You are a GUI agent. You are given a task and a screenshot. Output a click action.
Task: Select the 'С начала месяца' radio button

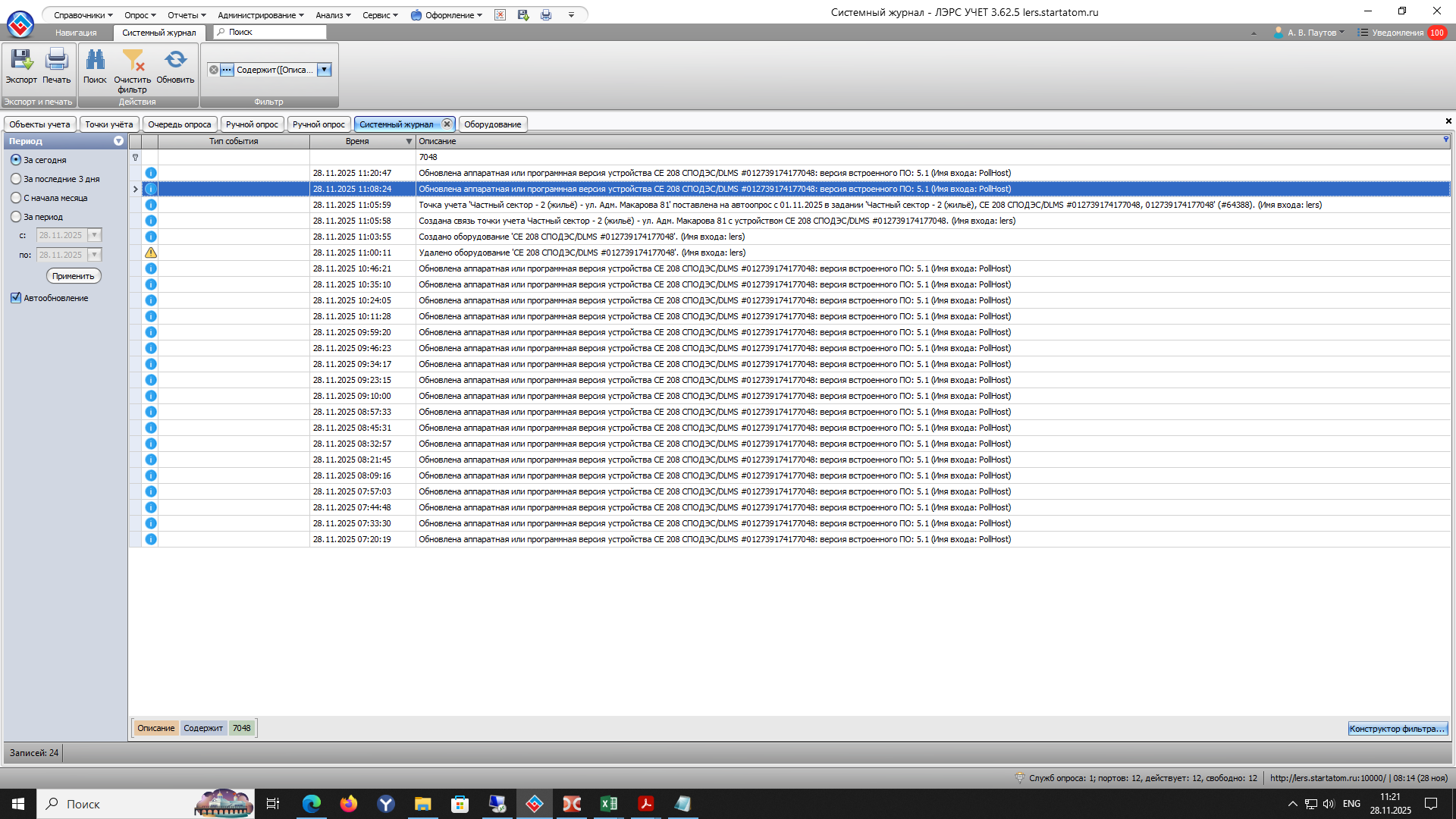pos(16,198)
